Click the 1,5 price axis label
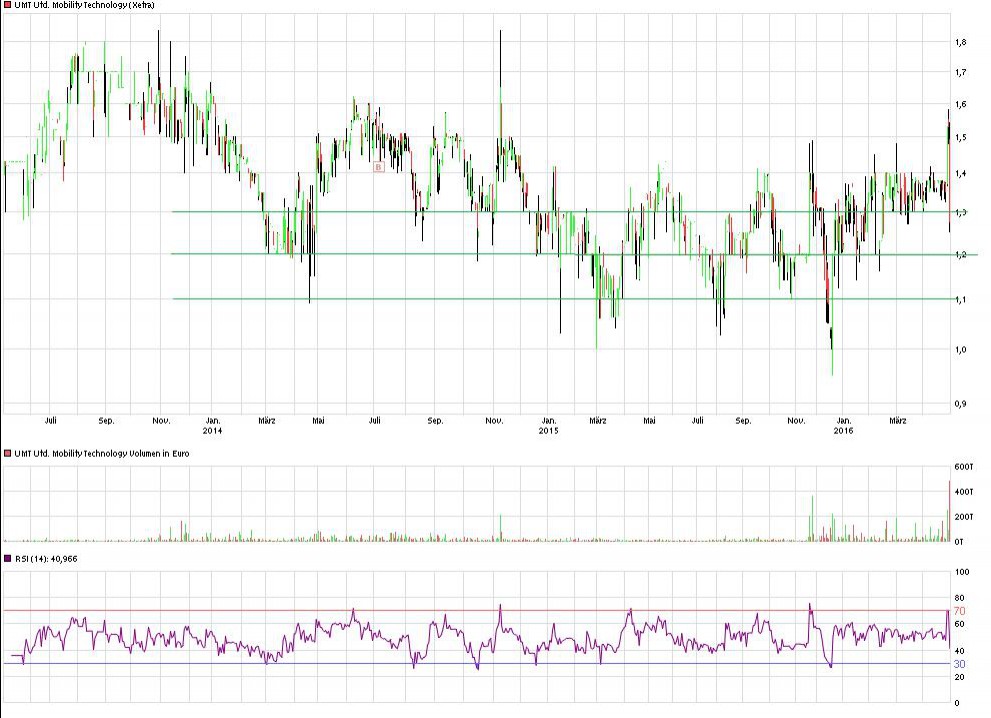This screenshot has height=718, width=991. coord(959,138)
